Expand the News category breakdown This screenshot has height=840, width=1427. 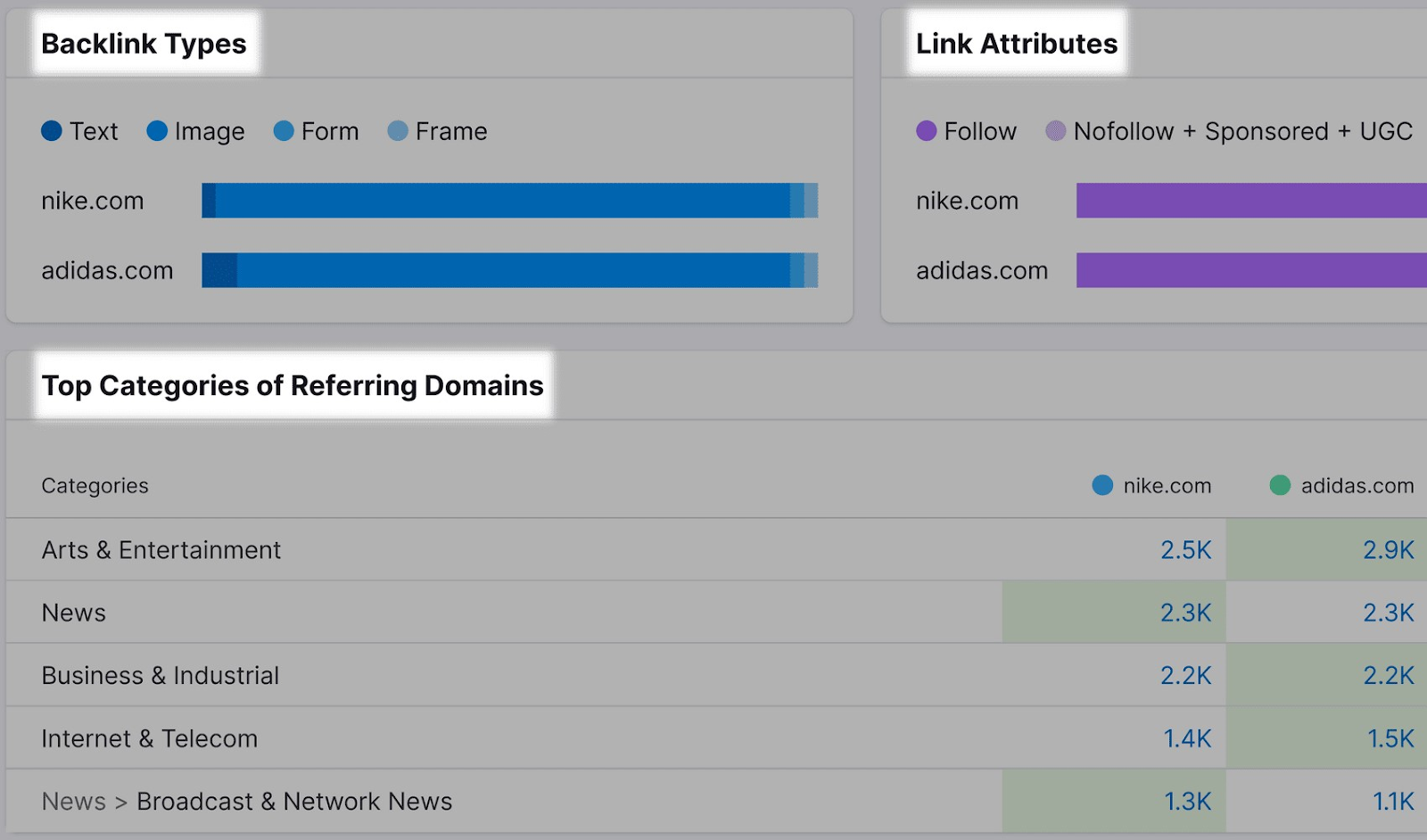coord(73,613)
